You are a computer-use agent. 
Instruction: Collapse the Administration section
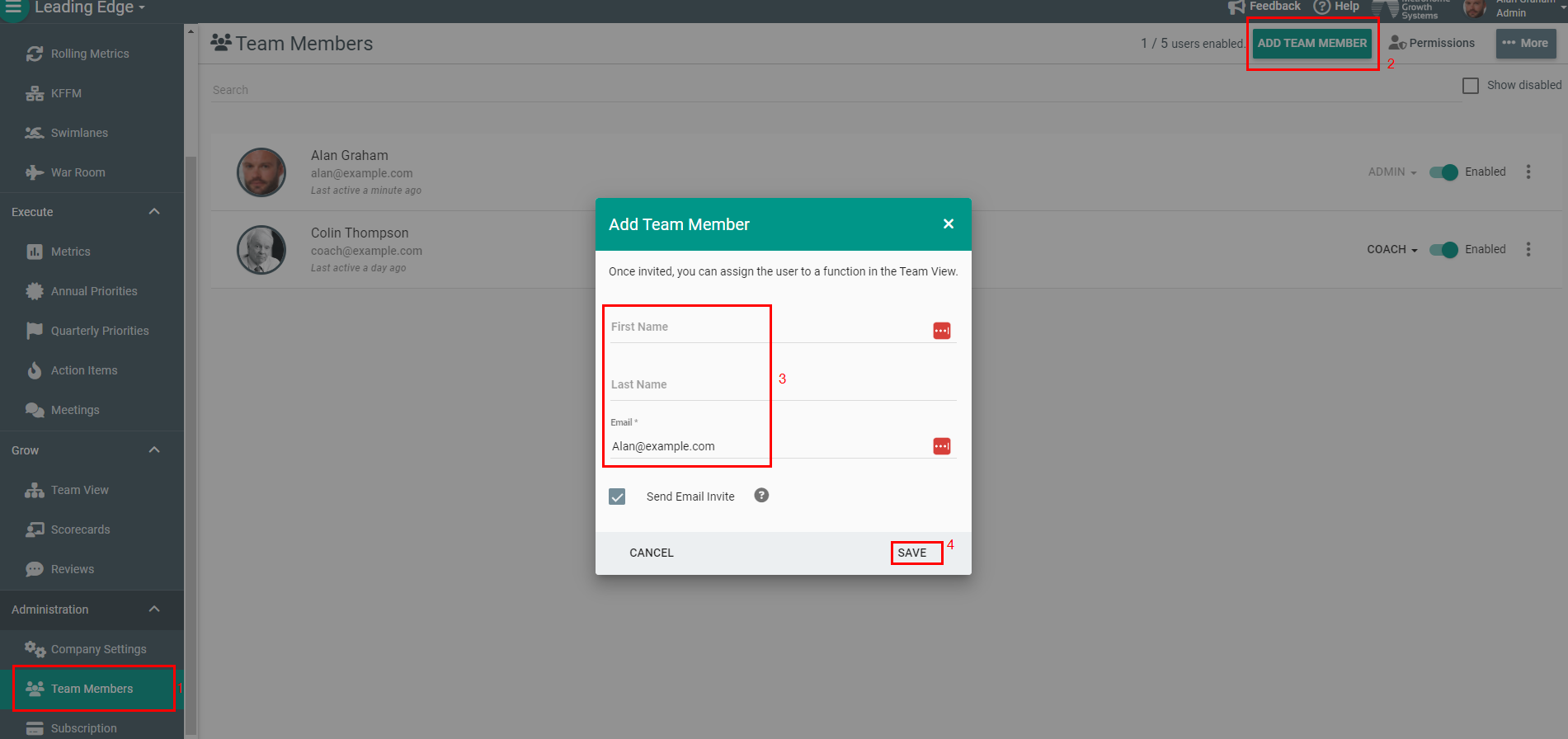pos(153,610)
